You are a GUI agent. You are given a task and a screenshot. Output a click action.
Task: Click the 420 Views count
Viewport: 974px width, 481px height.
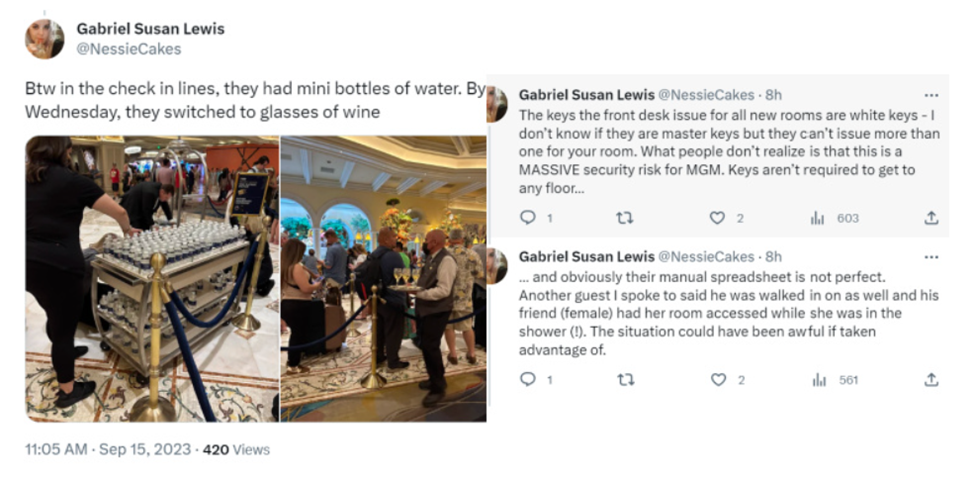pyautogui.click(x=236, y=449)
